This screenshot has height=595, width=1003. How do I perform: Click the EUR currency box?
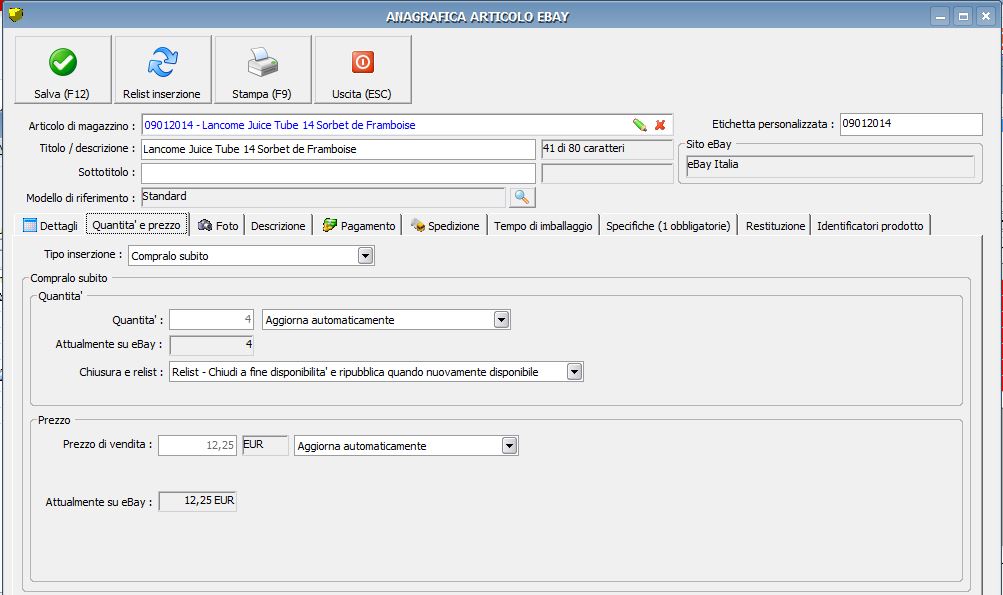[x=265, y=445]
